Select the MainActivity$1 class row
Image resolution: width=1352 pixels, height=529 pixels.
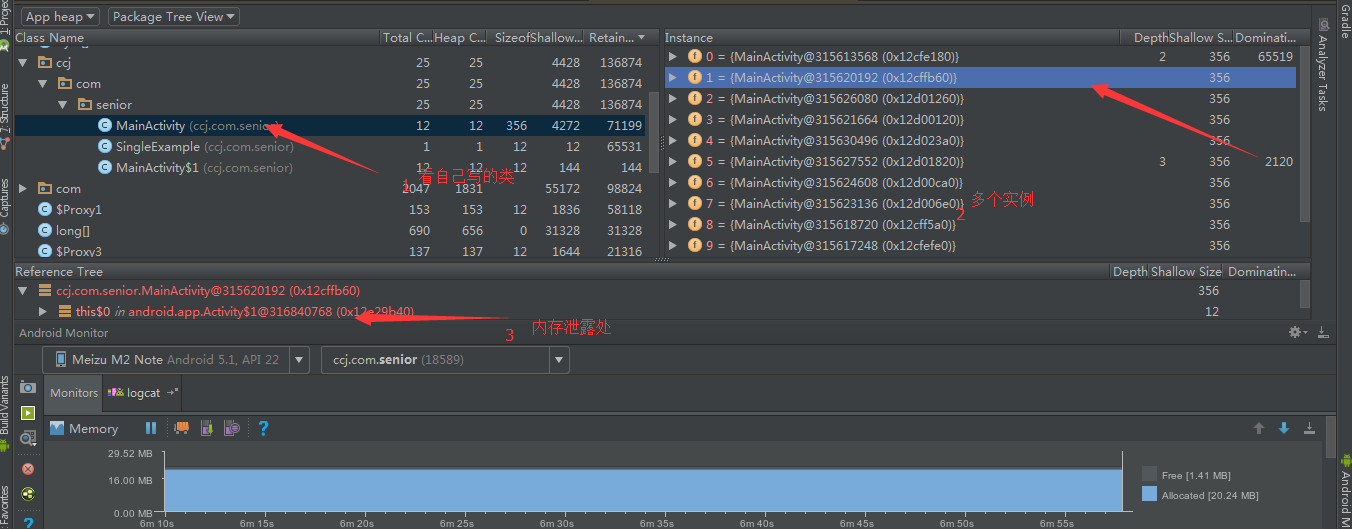click(331, 167)
